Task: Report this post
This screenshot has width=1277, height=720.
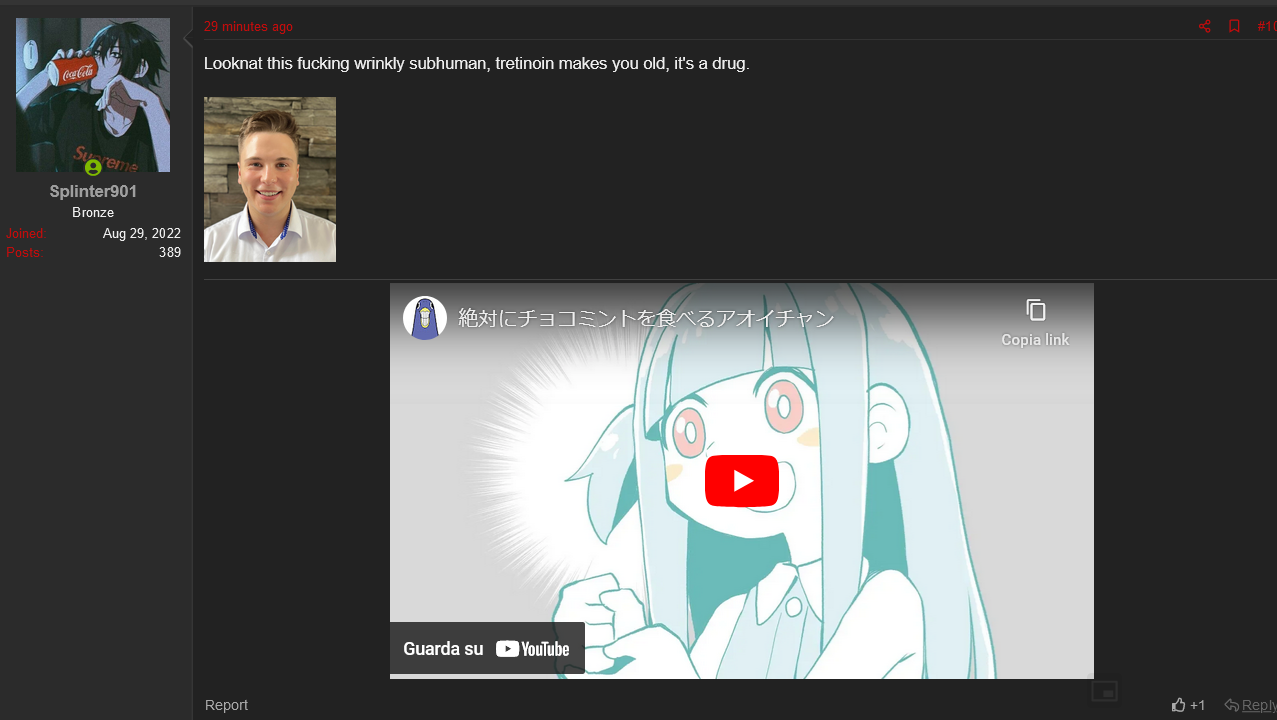Action: (x=226, y=705)
